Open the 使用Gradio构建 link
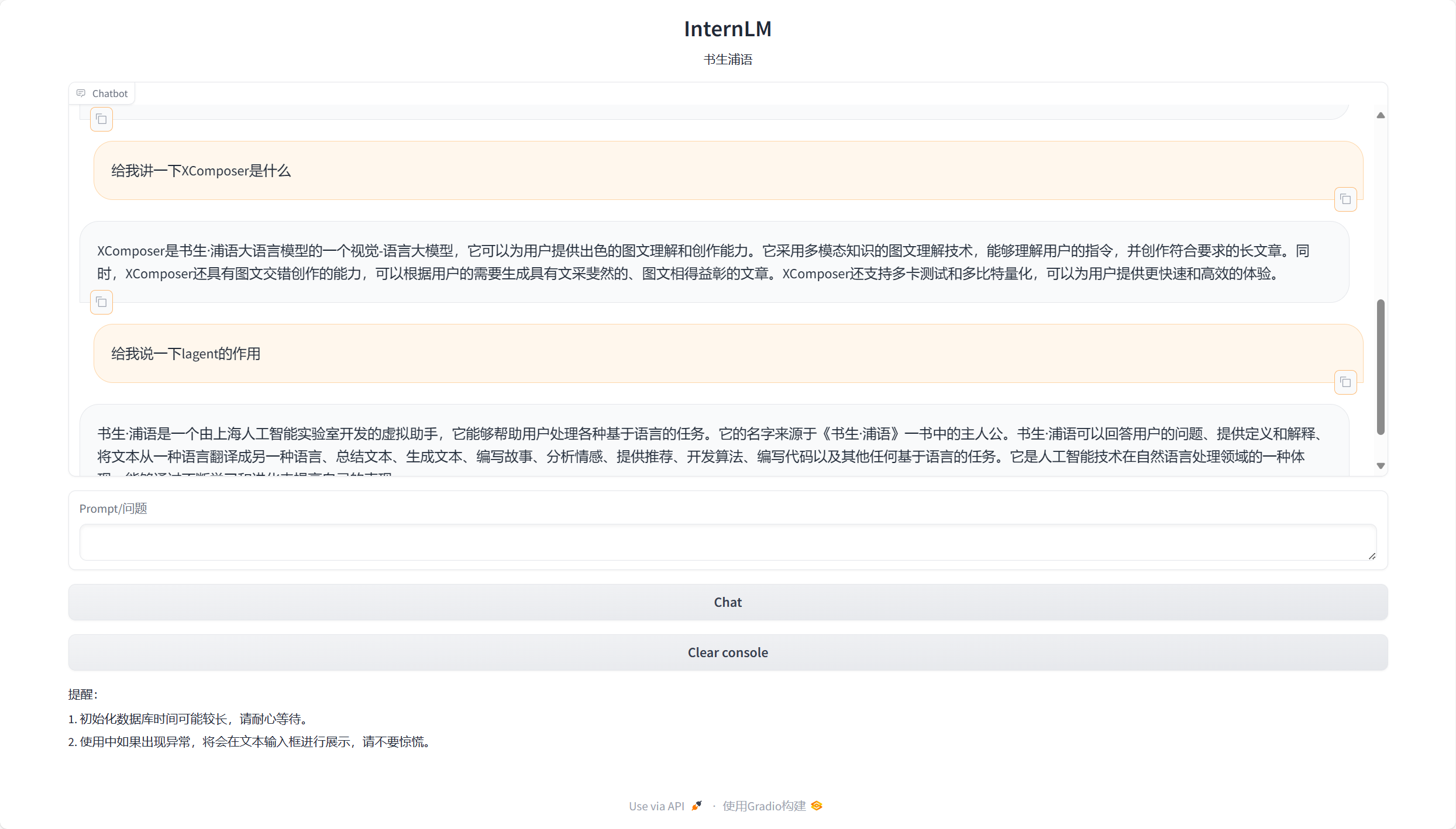 764,806
